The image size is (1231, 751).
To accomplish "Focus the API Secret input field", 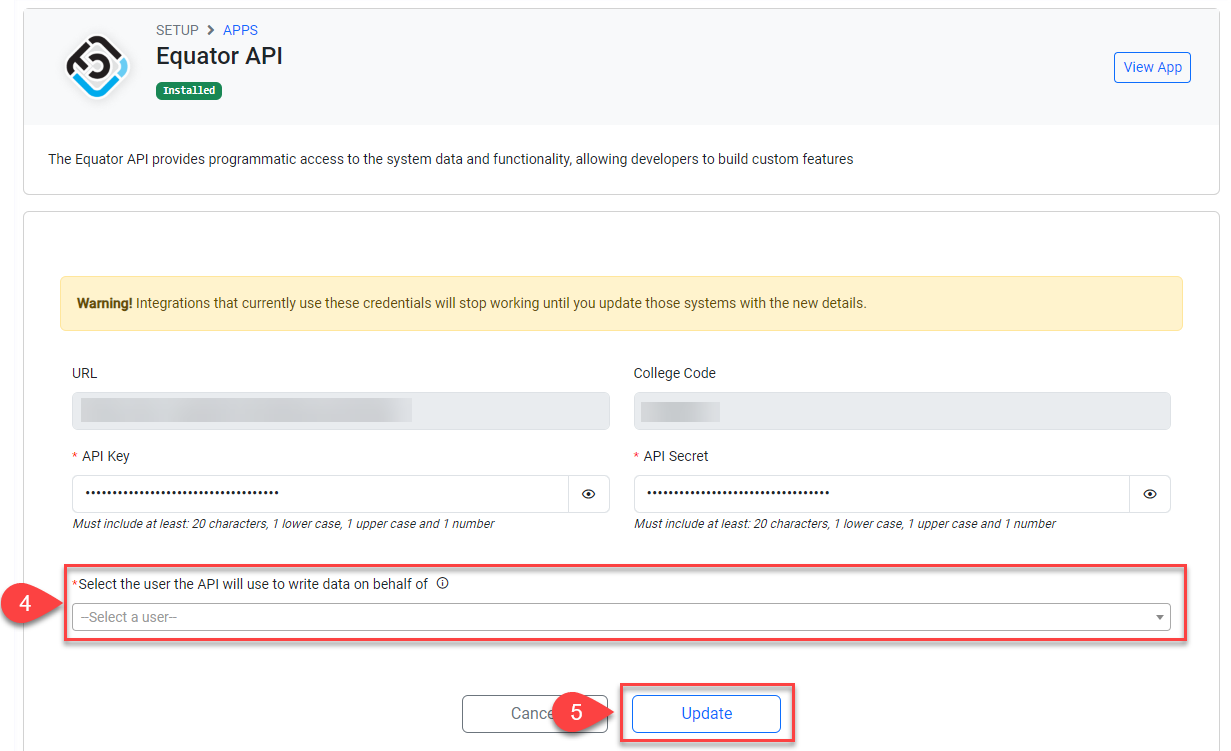I will point(882,494).
